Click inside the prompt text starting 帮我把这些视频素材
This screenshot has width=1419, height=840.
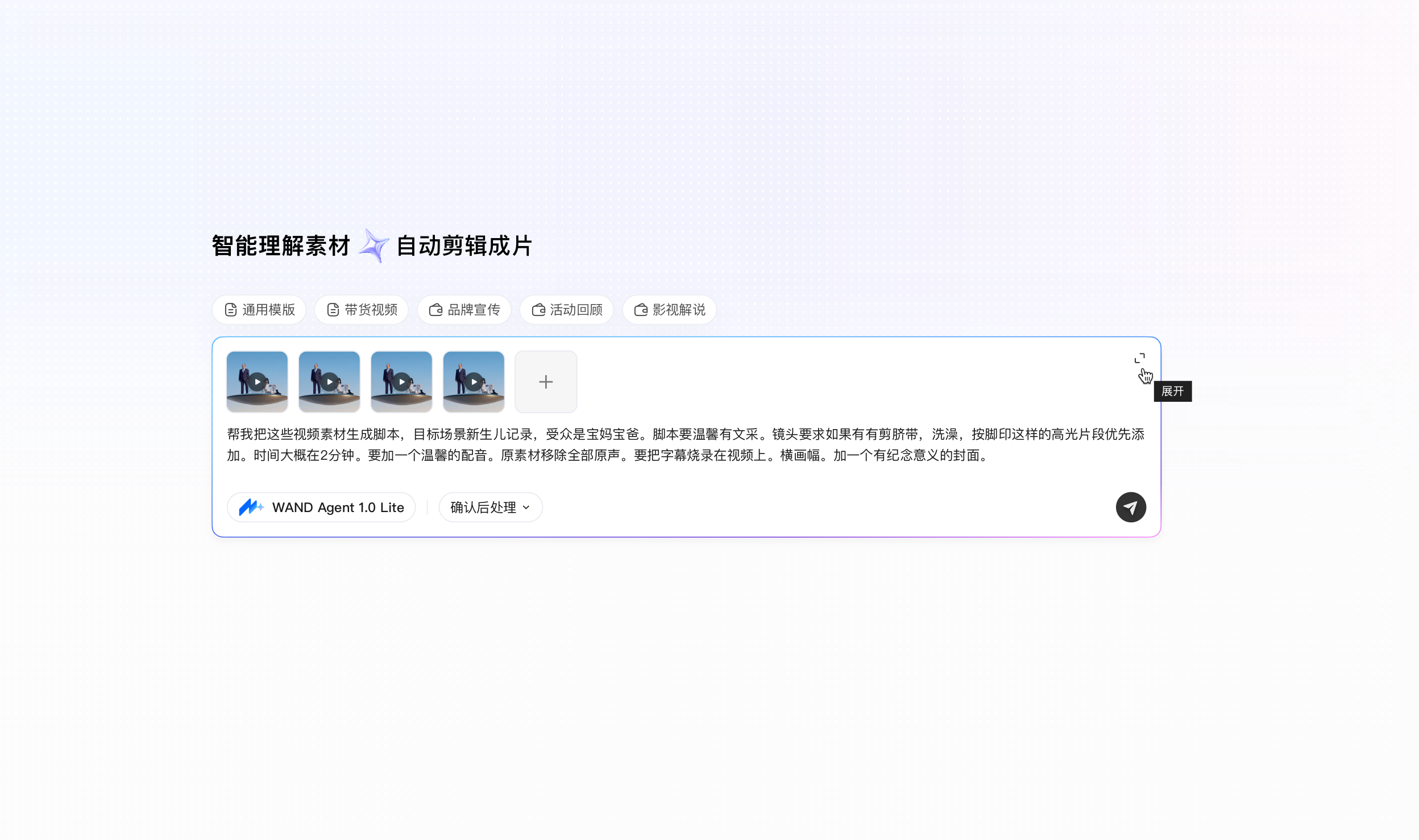point(686,444)
